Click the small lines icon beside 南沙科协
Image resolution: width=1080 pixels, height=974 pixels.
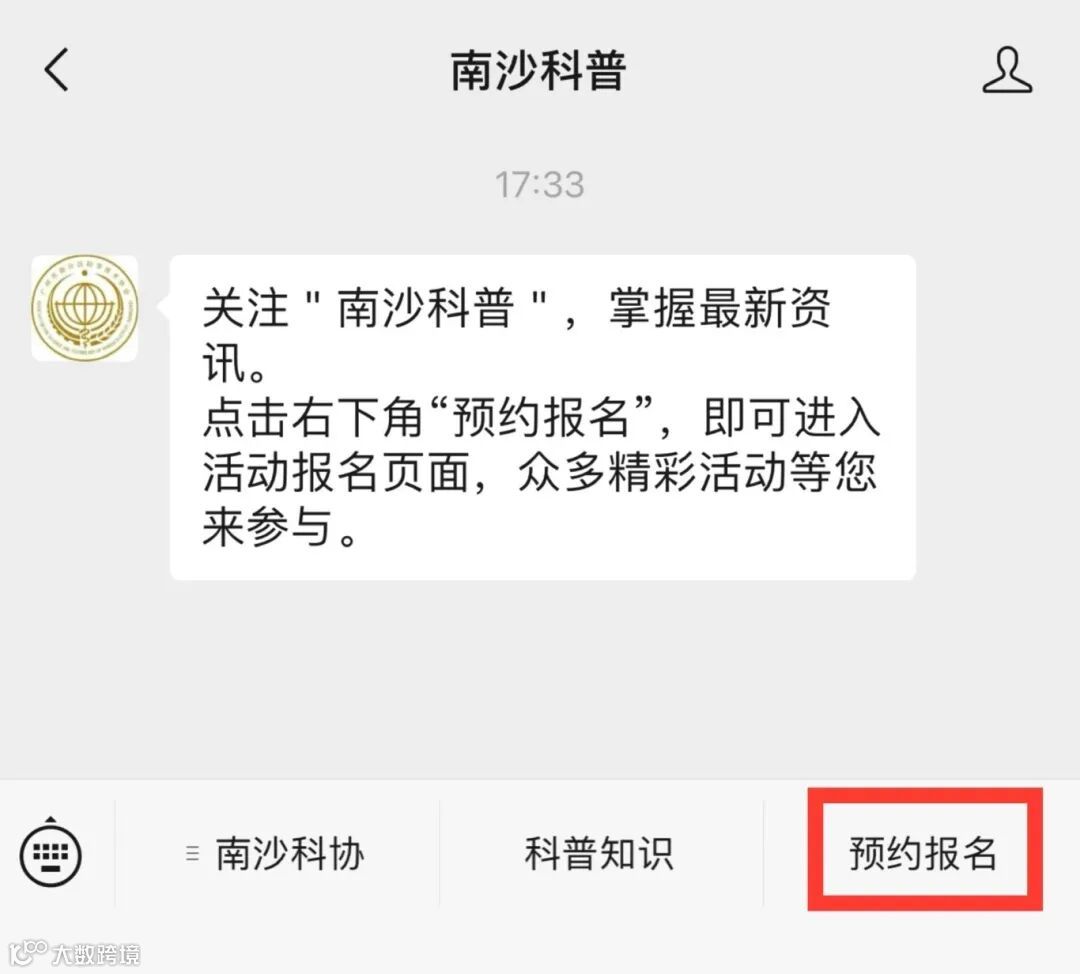click(x=193, y=853)
